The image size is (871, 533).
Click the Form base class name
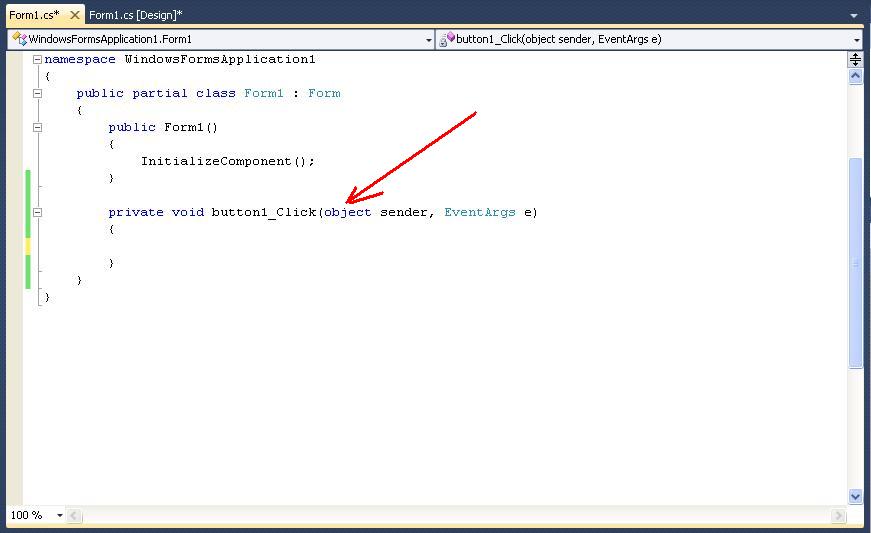tap(324, 93)
